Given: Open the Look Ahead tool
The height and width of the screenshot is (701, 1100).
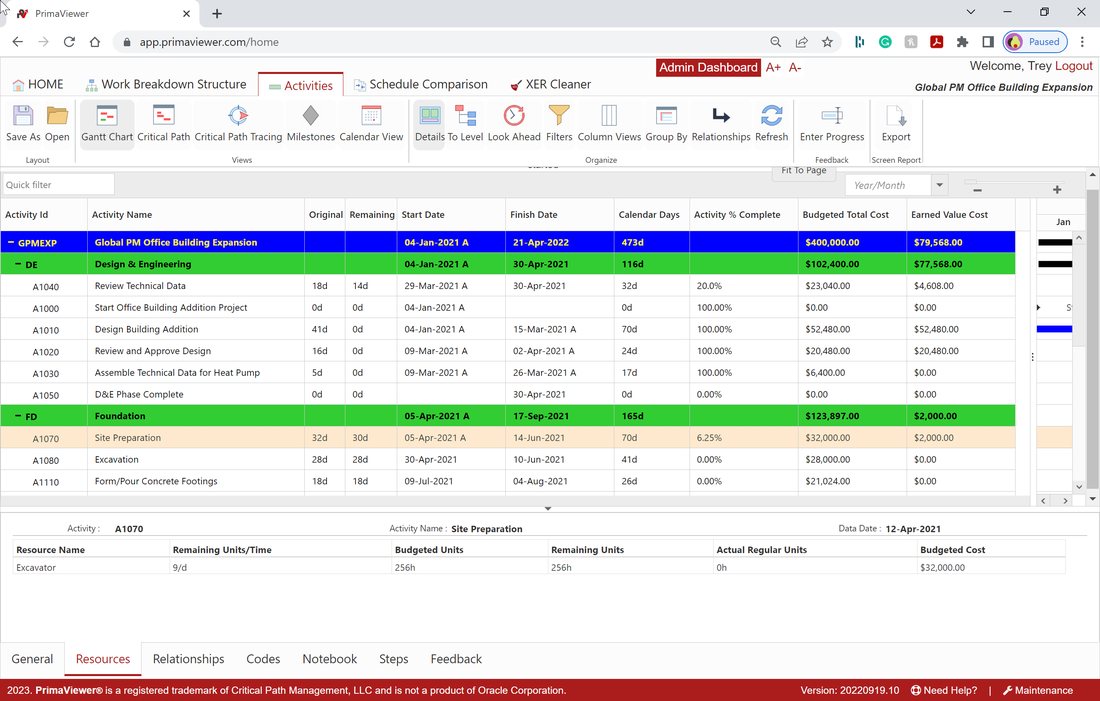Looking at the screenshot, I should point(514,123).
